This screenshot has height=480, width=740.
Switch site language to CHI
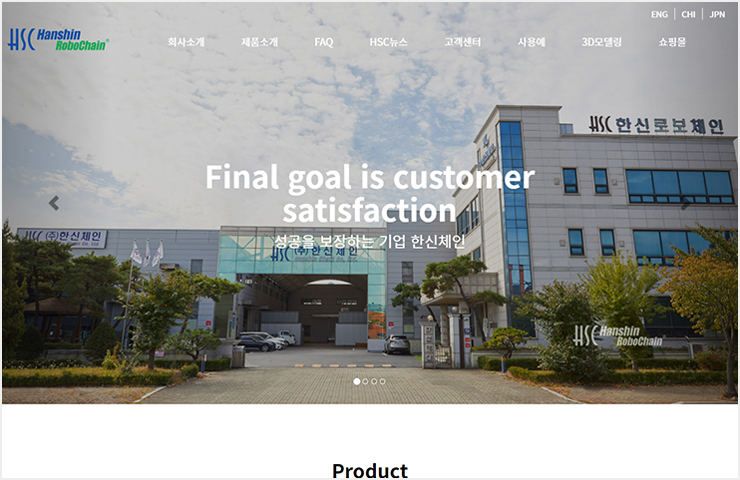click(689, 14)
